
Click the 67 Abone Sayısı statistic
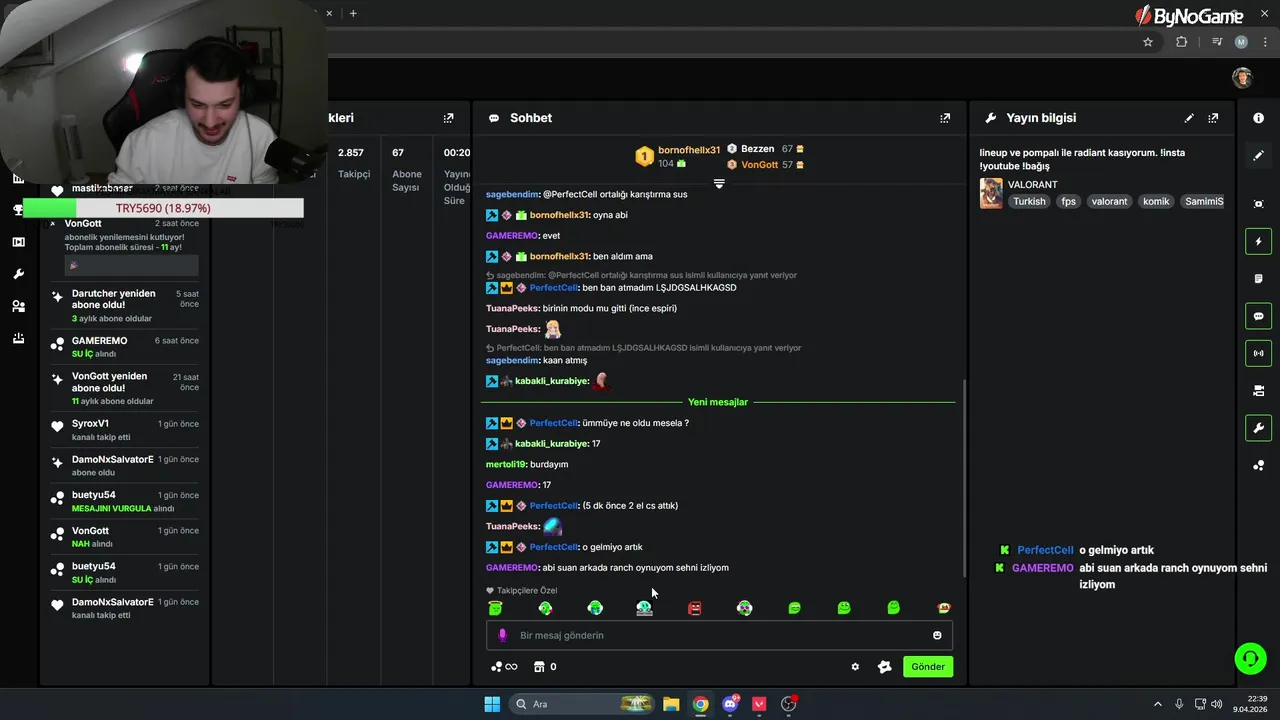coord(406,170)
